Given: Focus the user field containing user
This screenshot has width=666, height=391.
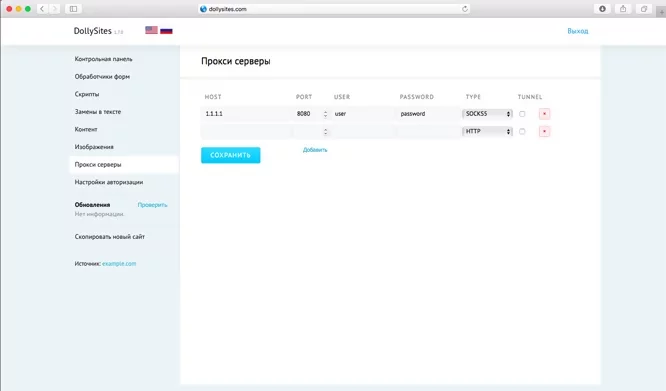Looking at the screenshot, I should pos(363,114).
